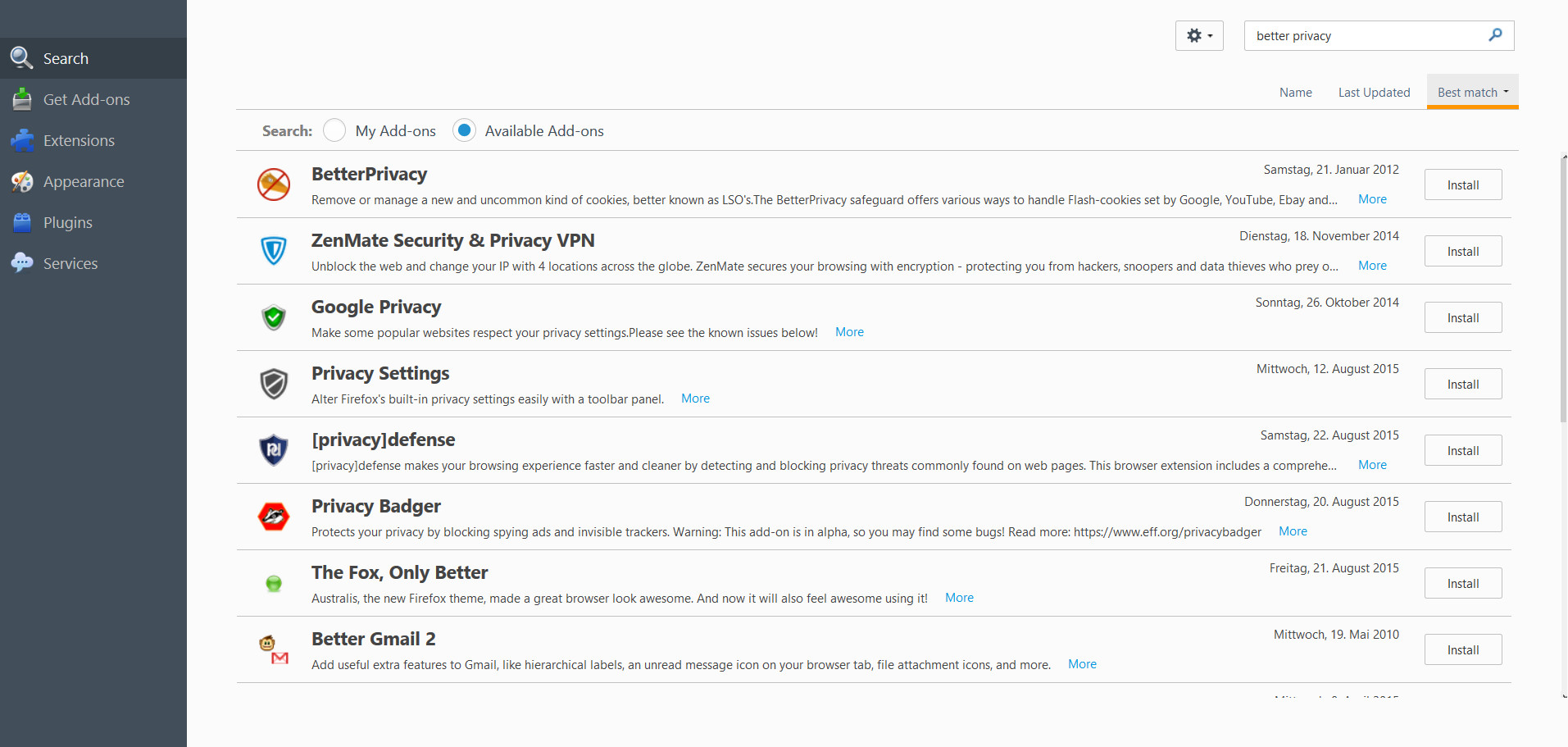
Task: Go to Get Add-ons category
Action: tap(93, 99)
